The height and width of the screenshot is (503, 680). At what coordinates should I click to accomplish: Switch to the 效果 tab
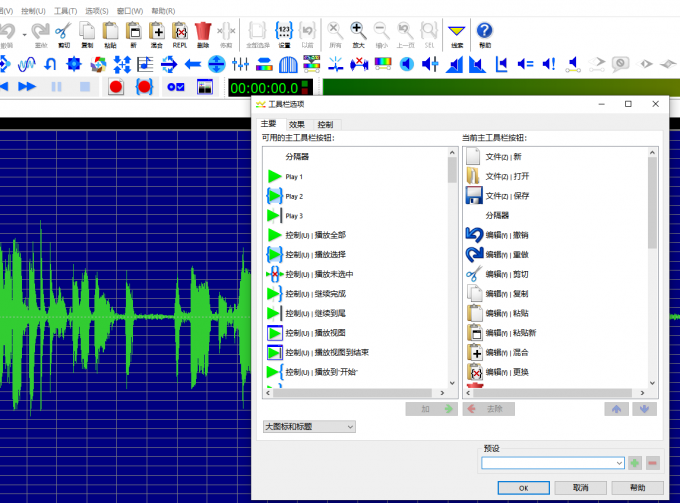(x=297, y=124)
